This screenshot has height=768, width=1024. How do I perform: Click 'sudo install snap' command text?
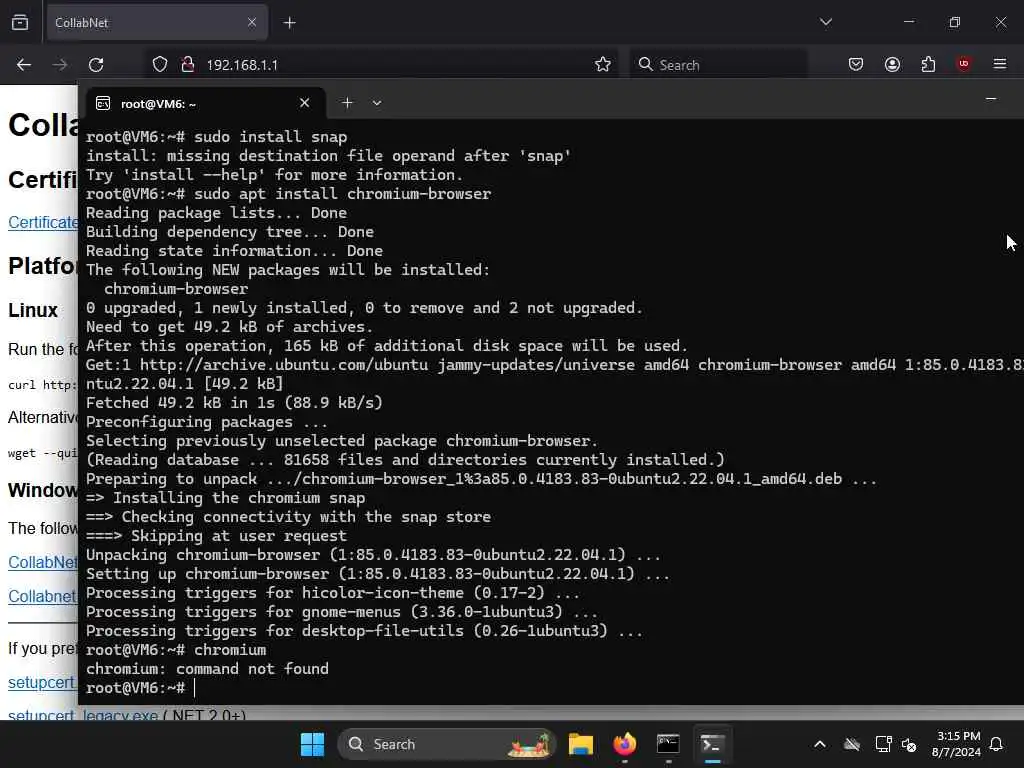(x=270, y=137)
